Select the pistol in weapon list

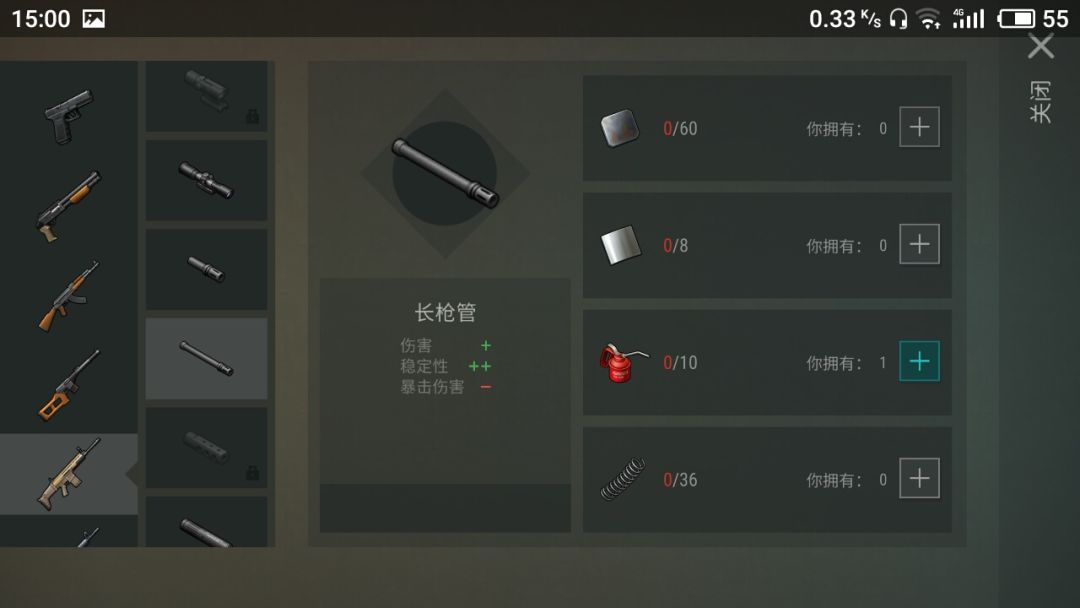pyautogui.click(x=69, y=116)
